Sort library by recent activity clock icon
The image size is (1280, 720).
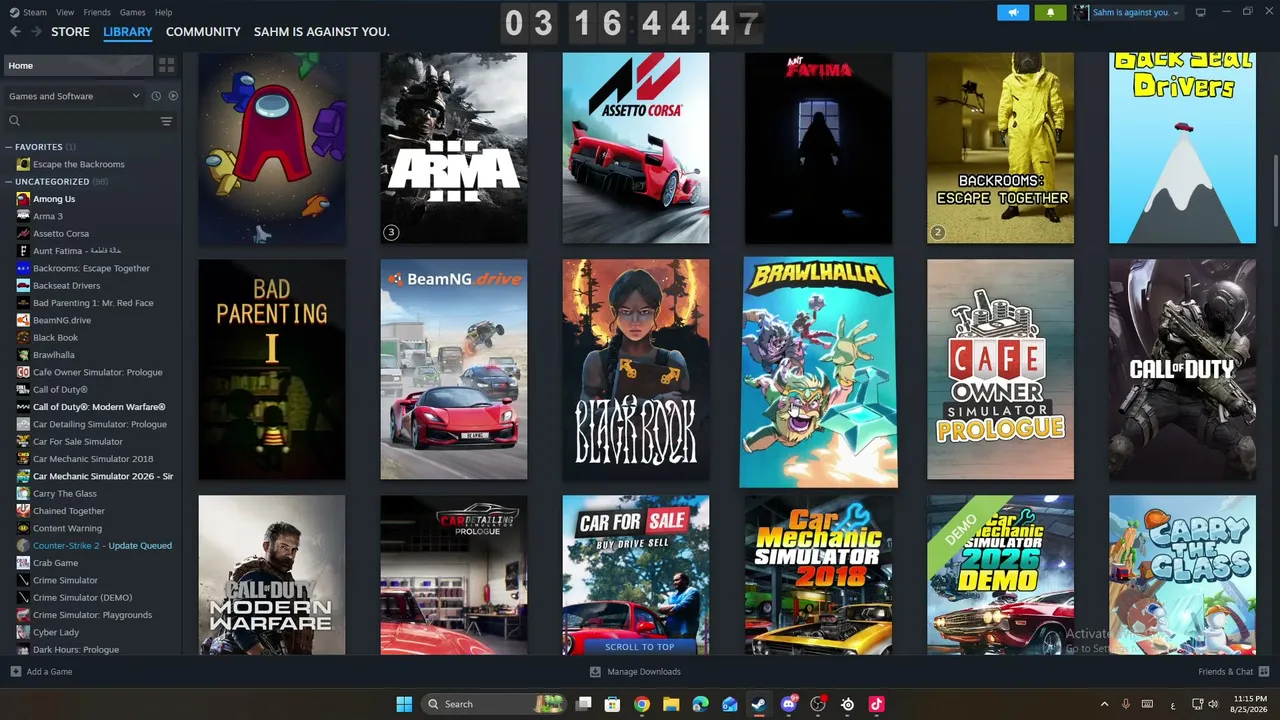156,96
